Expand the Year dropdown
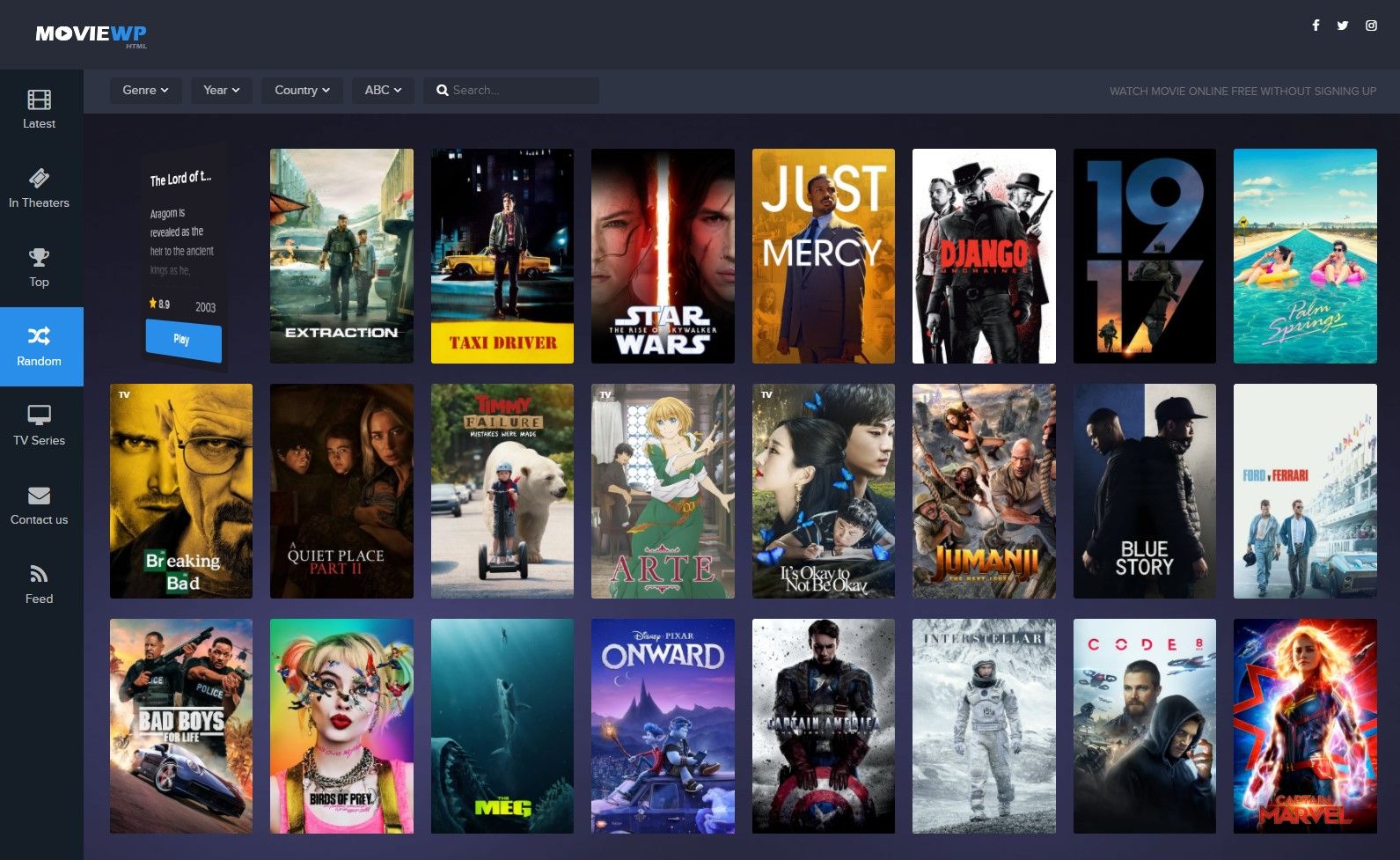This screenshot has height=860, width=1400. (x=221, y=91)
